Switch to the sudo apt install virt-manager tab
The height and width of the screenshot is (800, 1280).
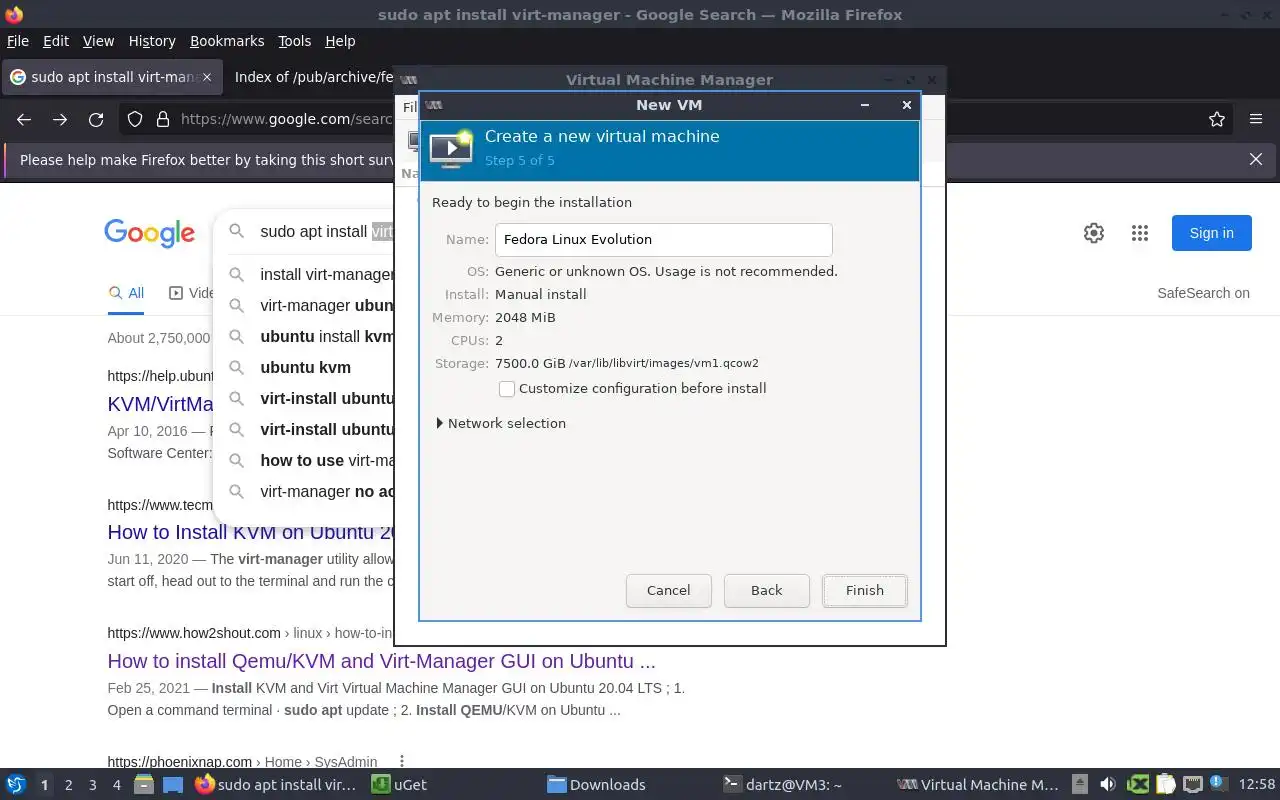(110, 77)
